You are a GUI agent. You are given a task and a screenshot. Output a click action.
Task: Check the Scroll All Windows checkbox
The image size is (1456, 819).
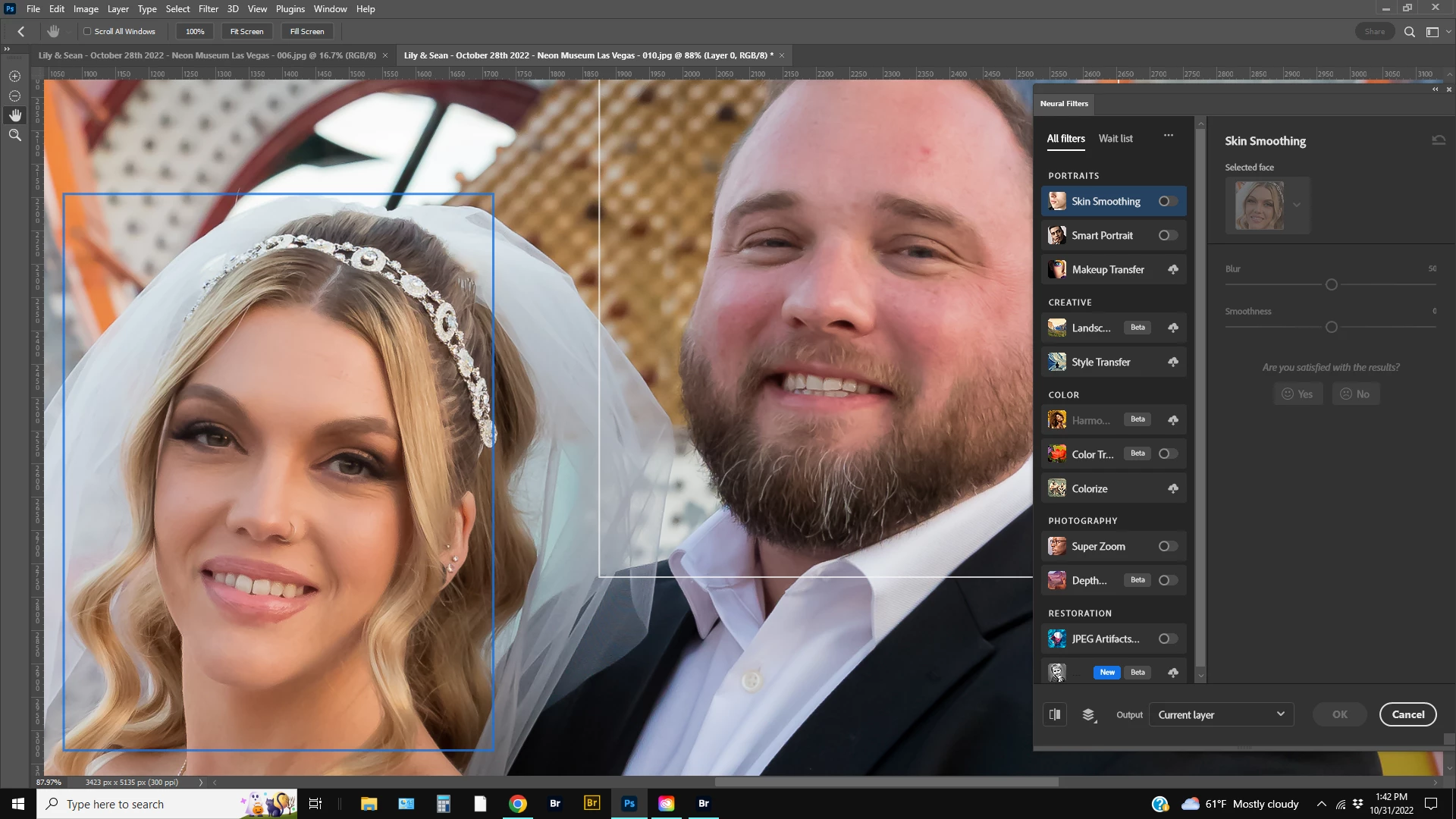click(x=87, y=31)
